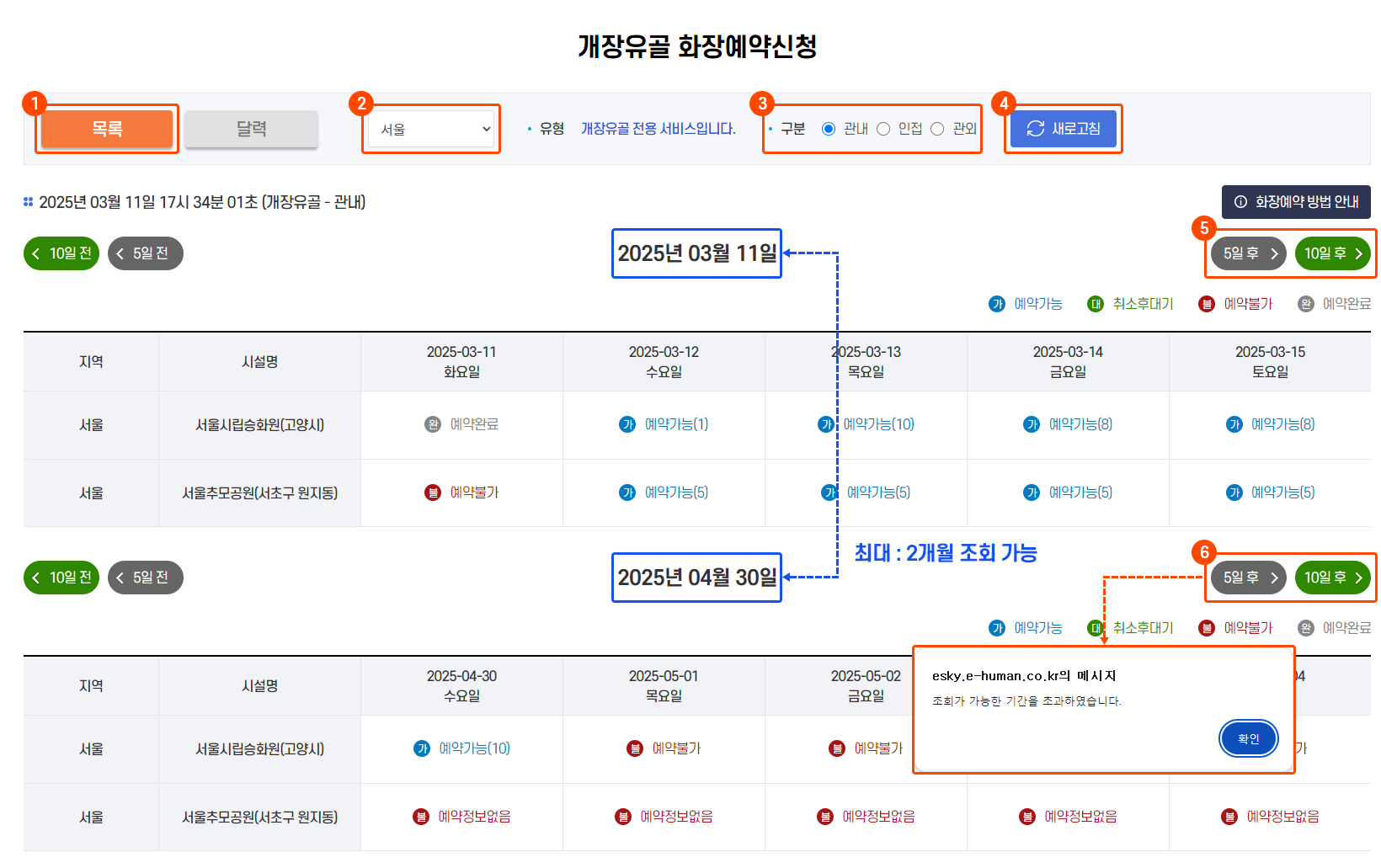1381x868 pixels.
Task: Click 예약가능(10) for 서울시립승화원 on 03-13
Action: point(866,424)
